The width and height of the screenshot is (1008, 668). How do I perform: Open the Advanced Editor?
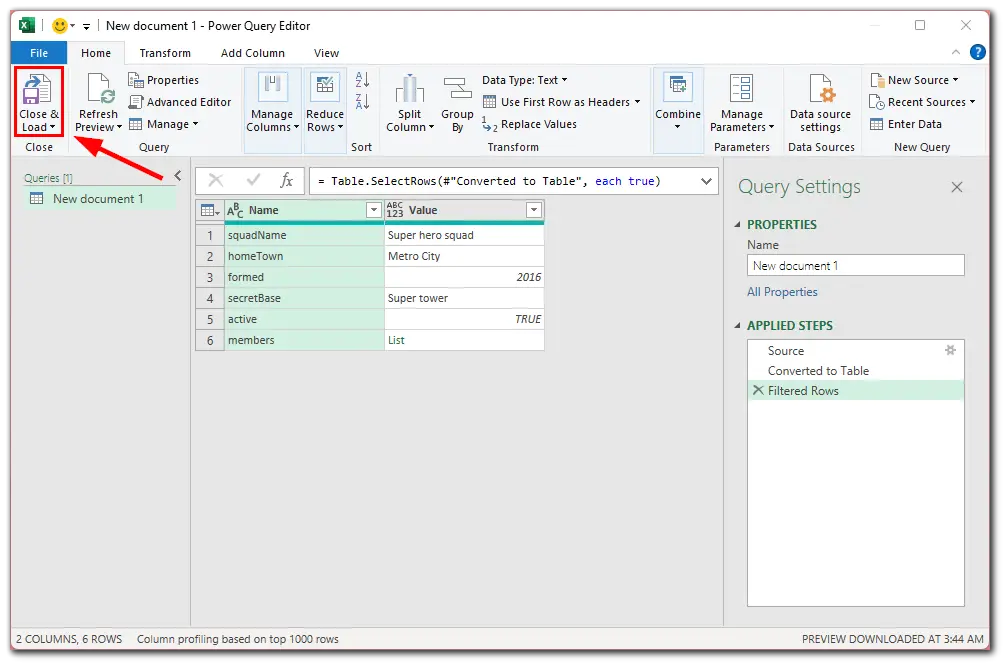pos(180,102)
